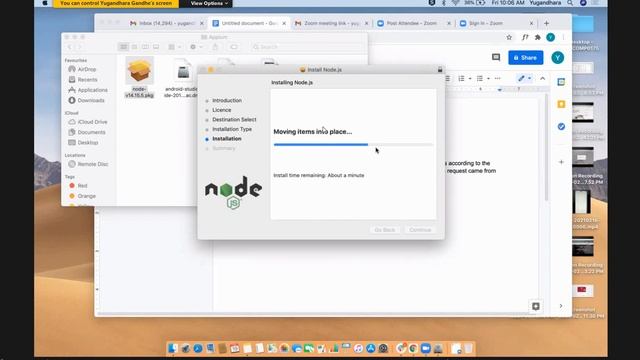Insert bulleted list in Docs toolbar
640x360 pixels.
[480, 78]
